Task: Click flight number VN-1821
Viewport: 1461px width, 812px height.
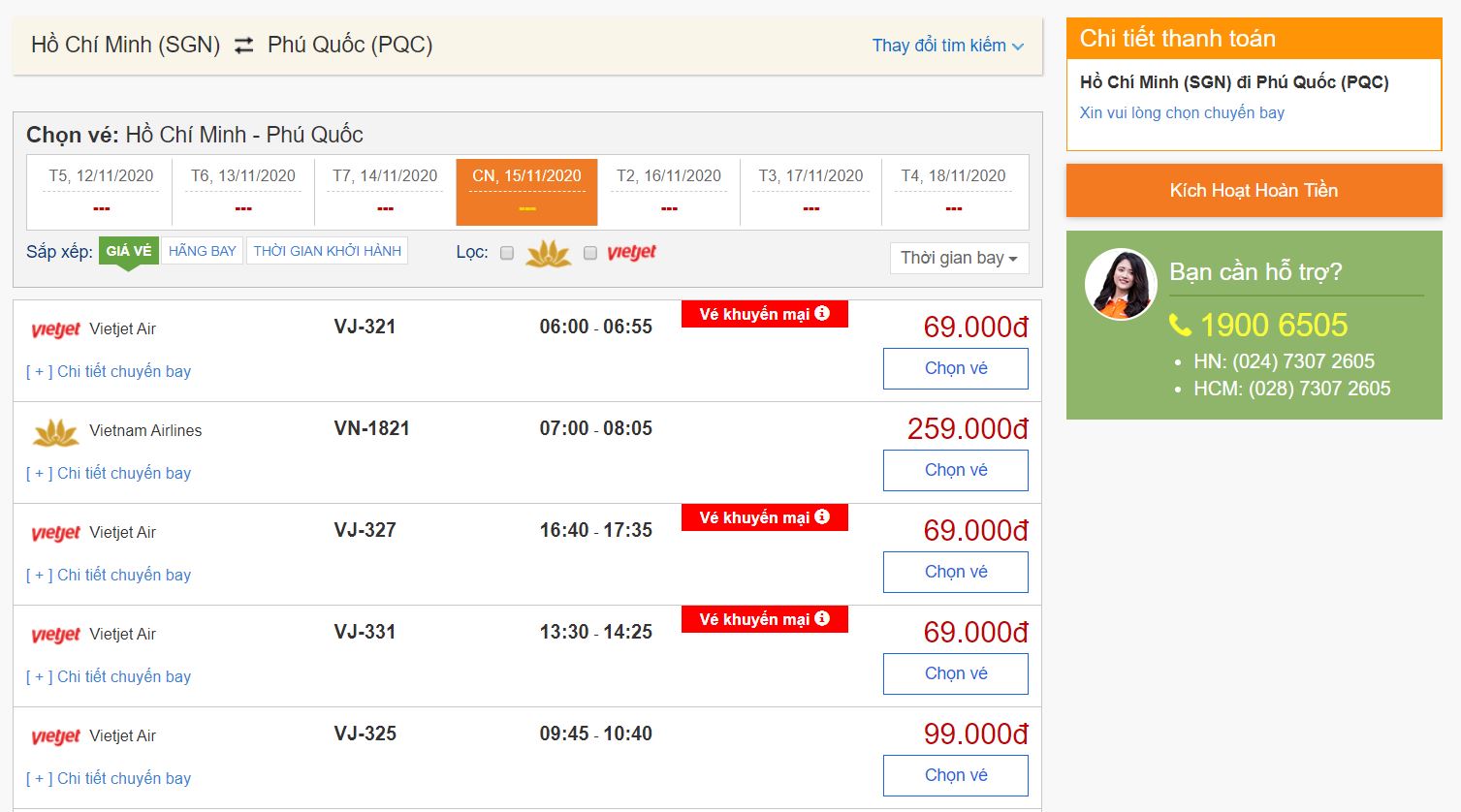Action: pos(372,428)
